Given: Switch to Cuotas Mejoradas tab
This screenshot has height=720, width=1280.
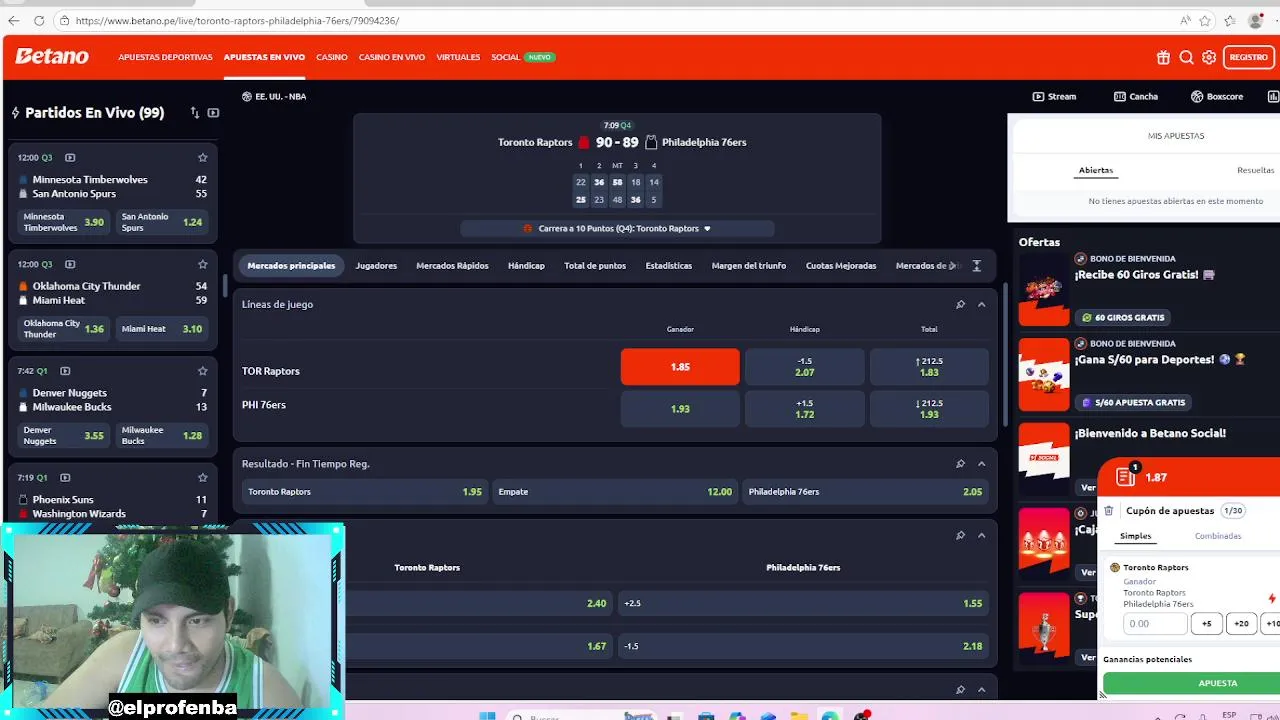Looking at the screenshot, I should pyautogui.click(x=841, y=266).
